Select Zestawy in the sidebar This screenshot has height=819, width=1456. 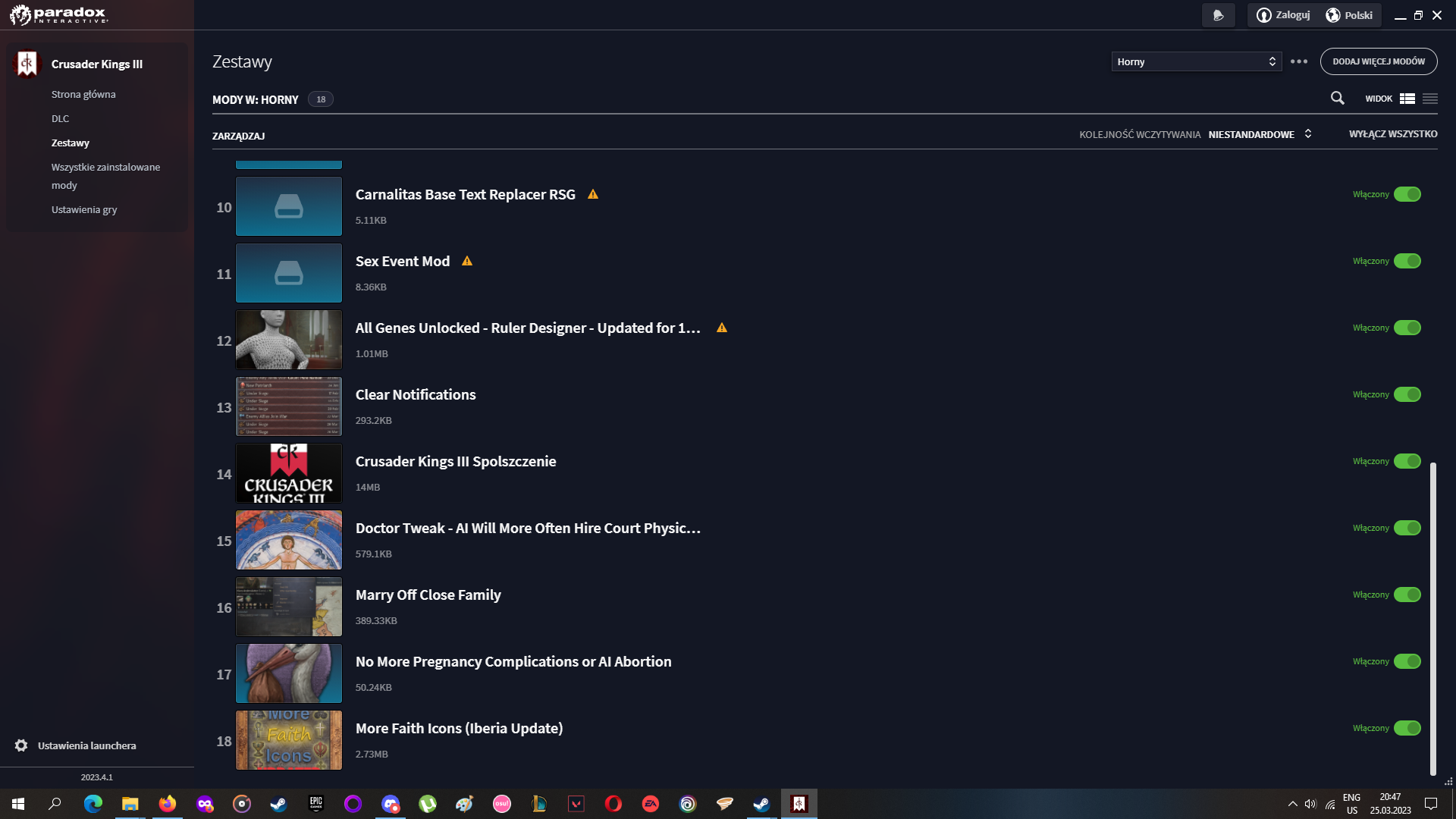(71, 143)
